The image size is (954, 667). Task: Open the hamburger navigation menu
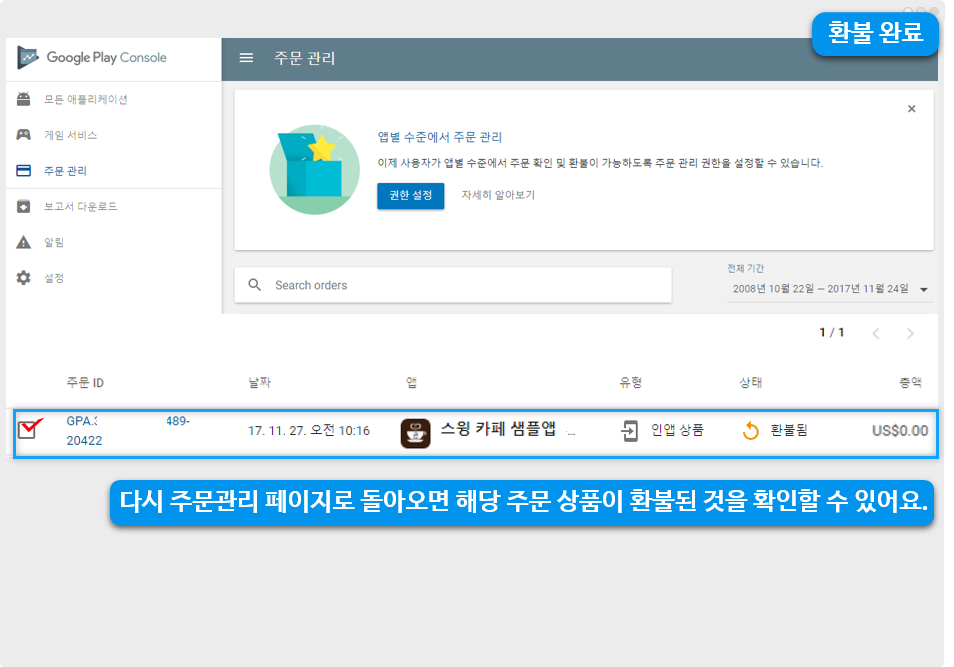[246, 58]
